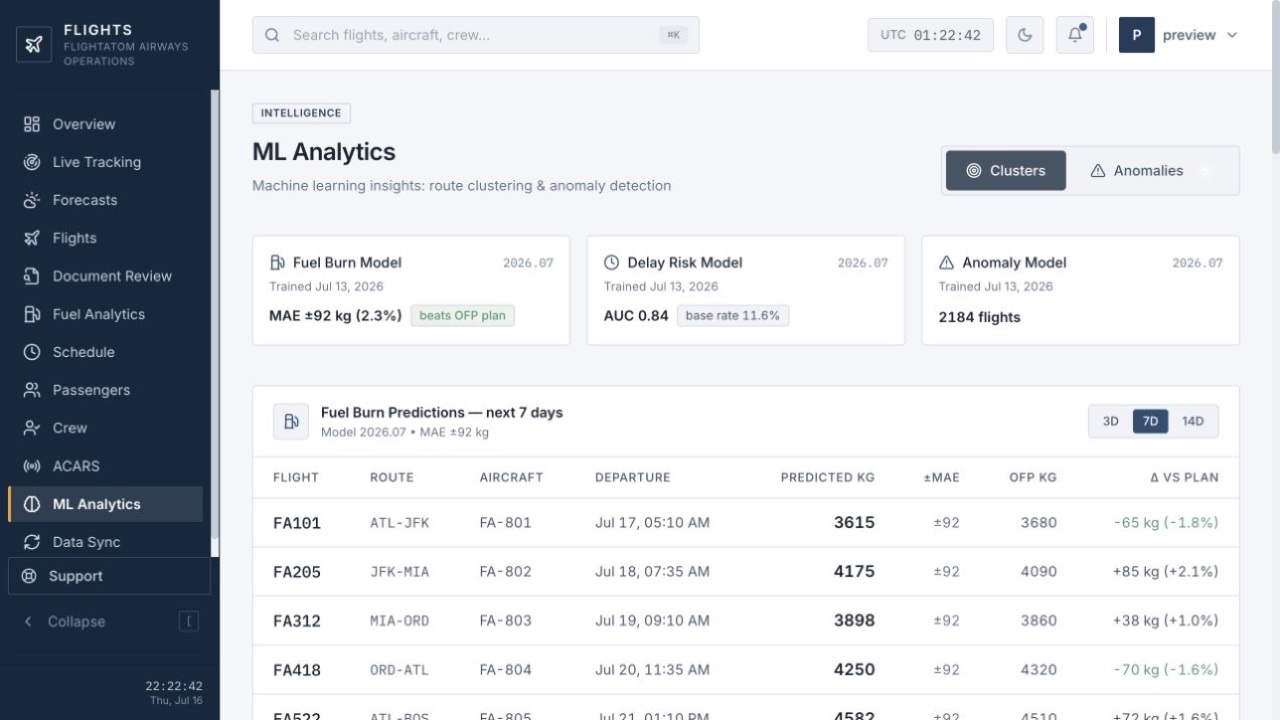Click the beats OFP plan badge

463,316
